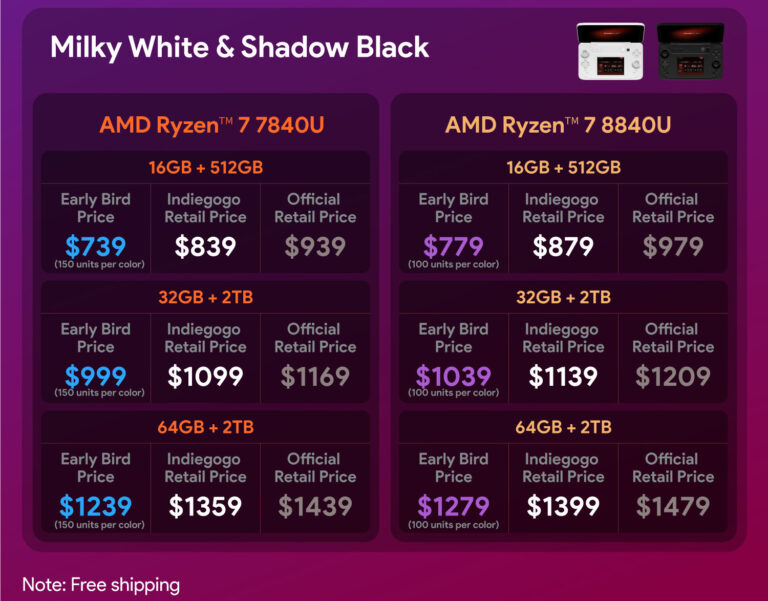The height and width of the screenshot is (601, 768).
Task: Click the $1399 Indiegogo Retail price
Action: tap(563, 506)
